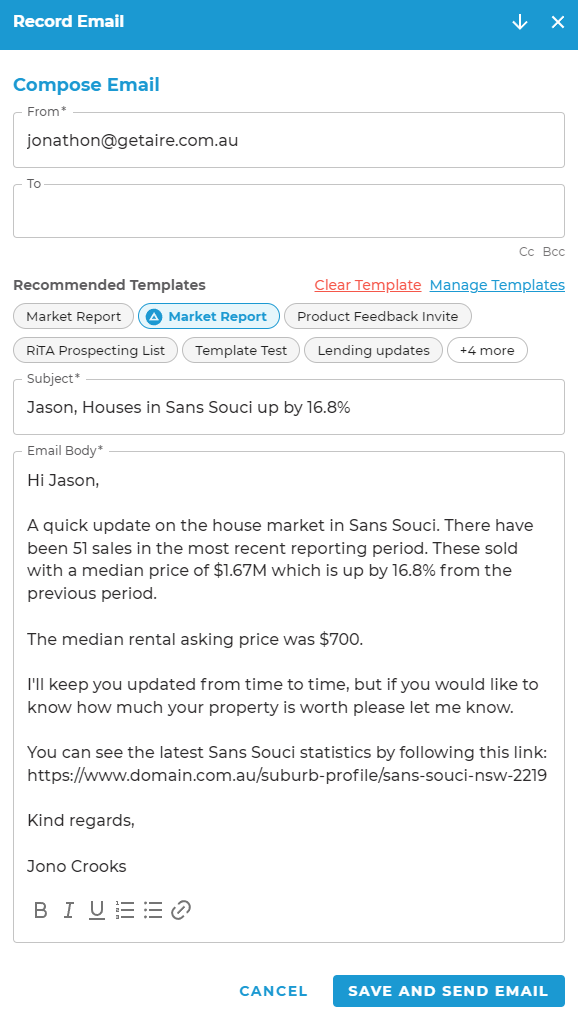Focus the To recipient field

coord(289,211)
